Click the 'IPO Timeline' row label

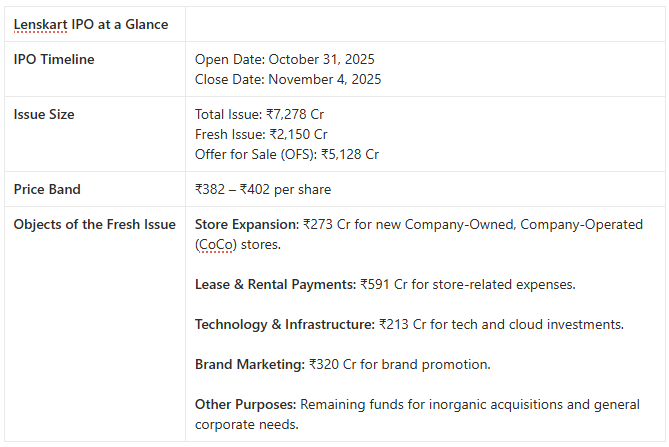pos(54,60)
